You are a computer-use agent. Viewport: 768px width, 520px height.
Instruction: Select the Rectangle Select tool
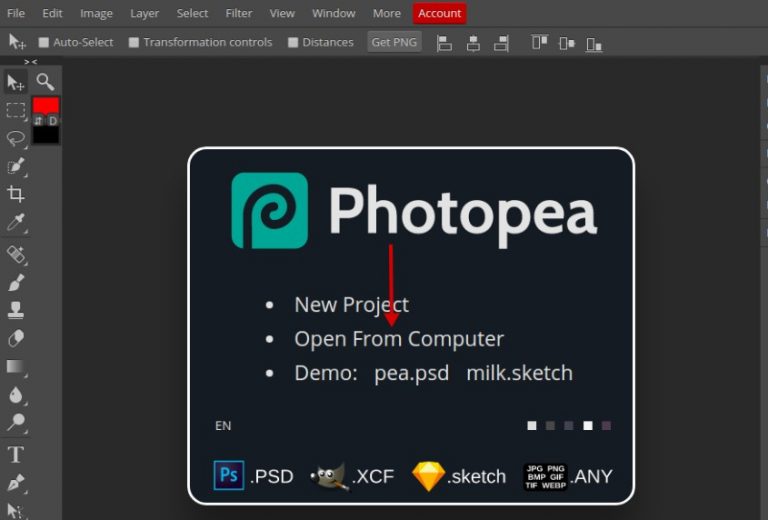tap(16, 110)
